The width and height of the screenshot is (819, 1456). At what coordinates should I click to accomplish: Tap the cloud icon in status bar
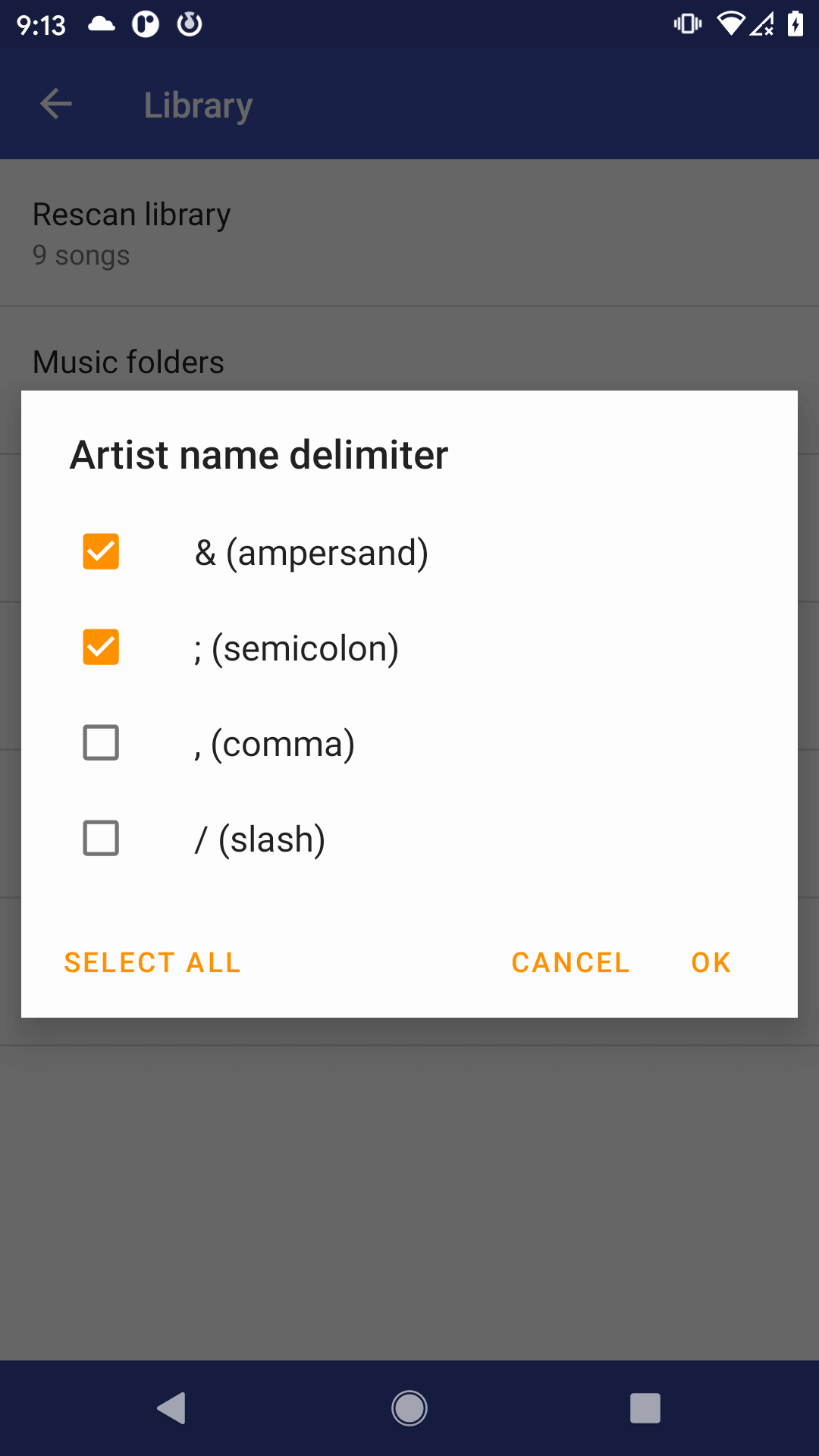tap(102, 25)
